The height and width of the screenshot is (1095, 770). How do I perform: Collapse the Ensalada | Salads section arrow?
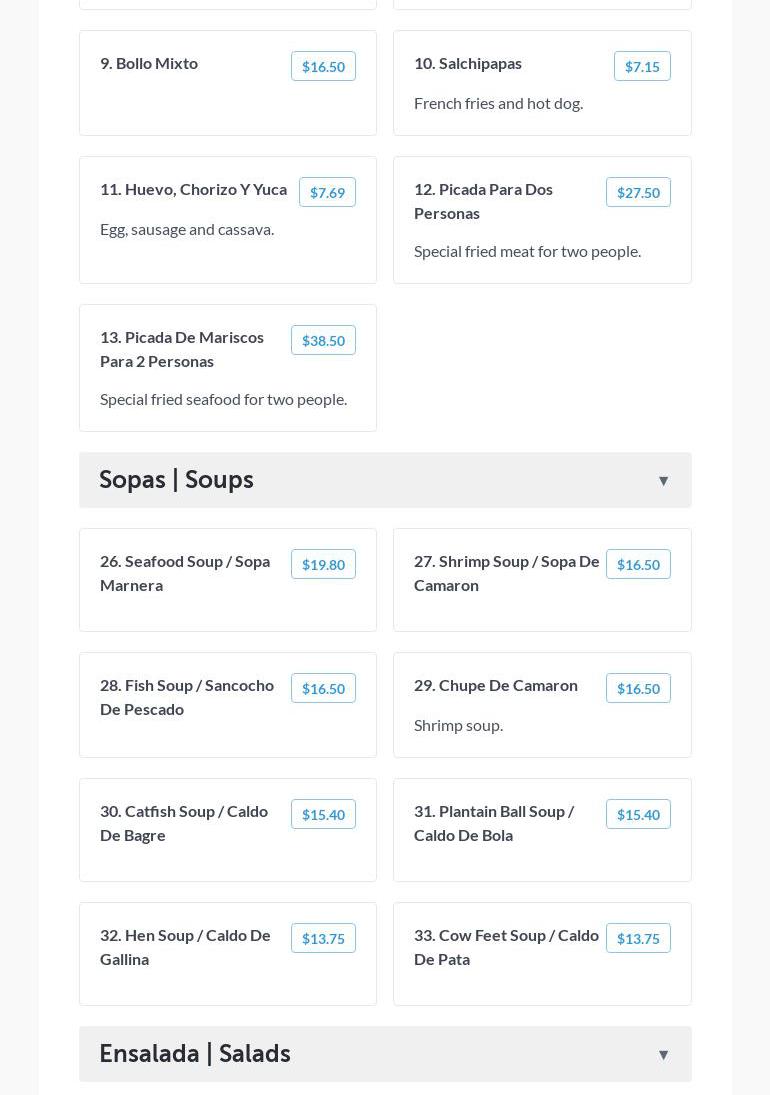tap(663, 1055)
